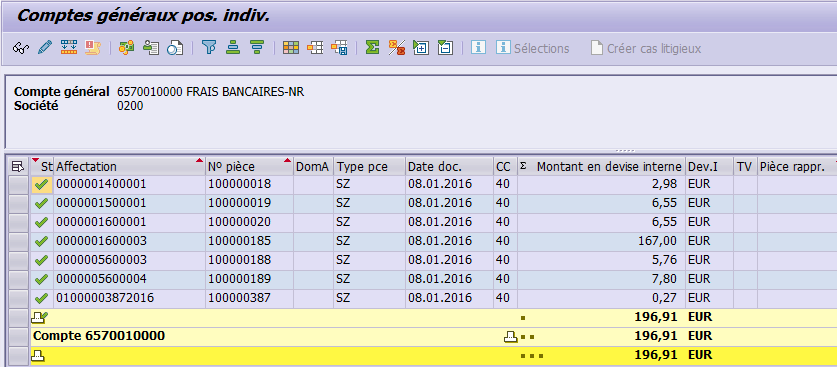Click the info icon next to Sélections

coord(503,47)
